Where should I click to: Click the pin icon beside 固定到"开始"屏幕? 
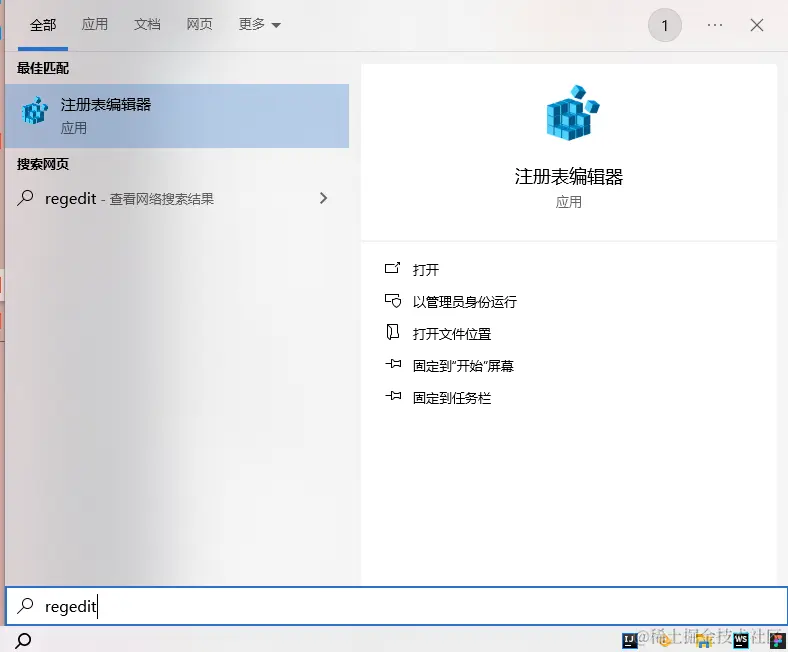(x=393, y=364)
